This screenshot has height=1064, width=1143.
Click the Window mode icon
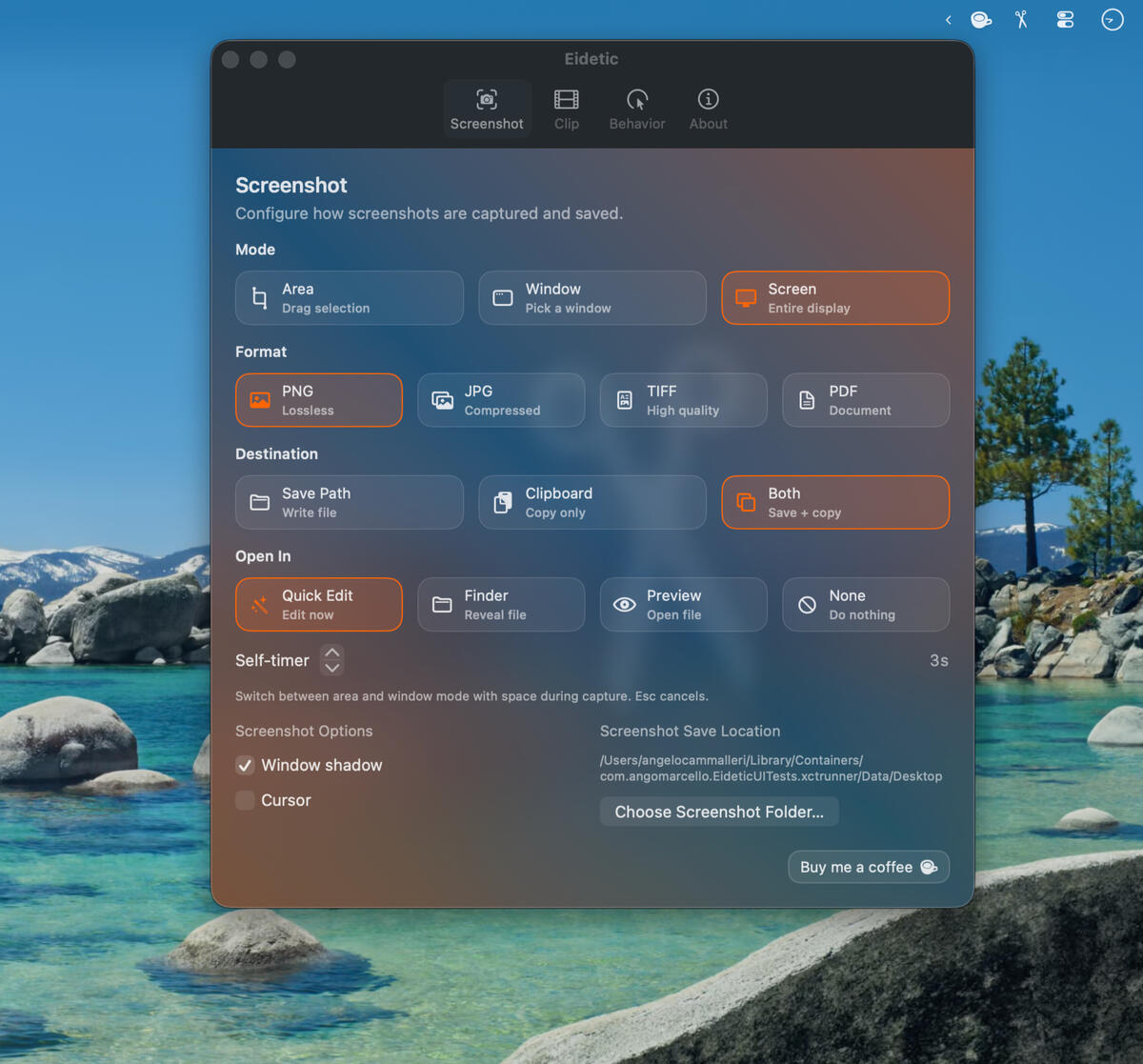point(503,298)
